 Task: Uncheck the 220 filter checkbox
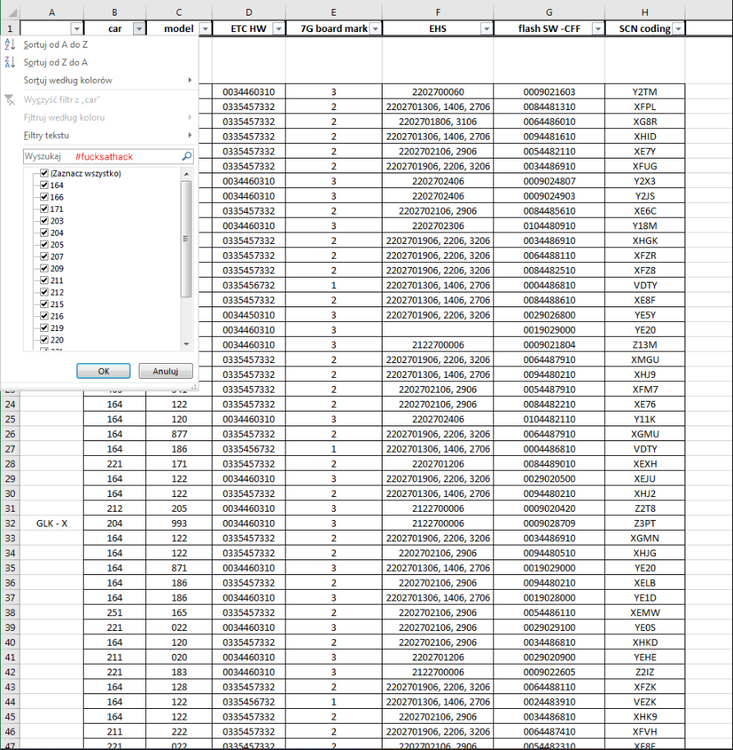point(44,340)
